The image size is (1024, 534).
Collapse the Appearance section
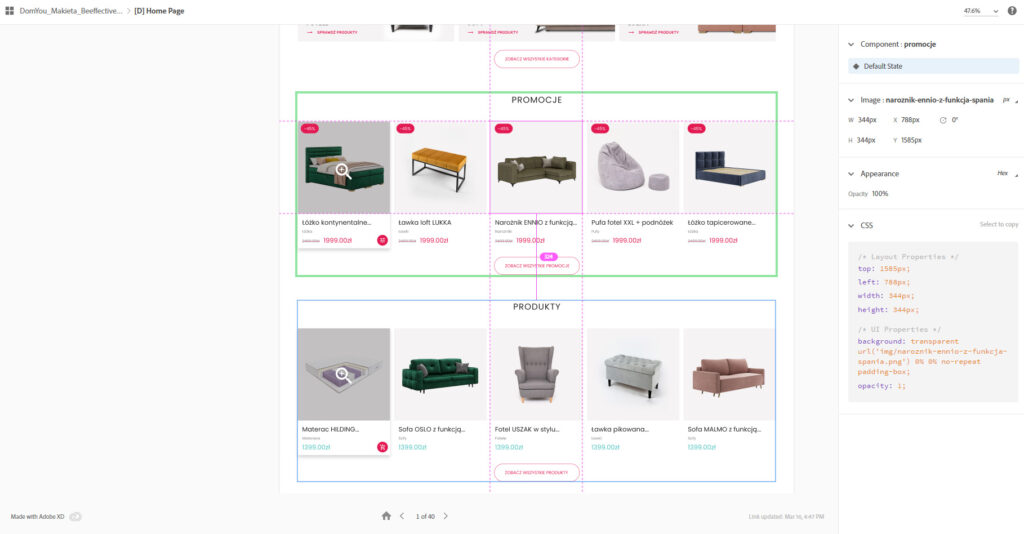851,174
